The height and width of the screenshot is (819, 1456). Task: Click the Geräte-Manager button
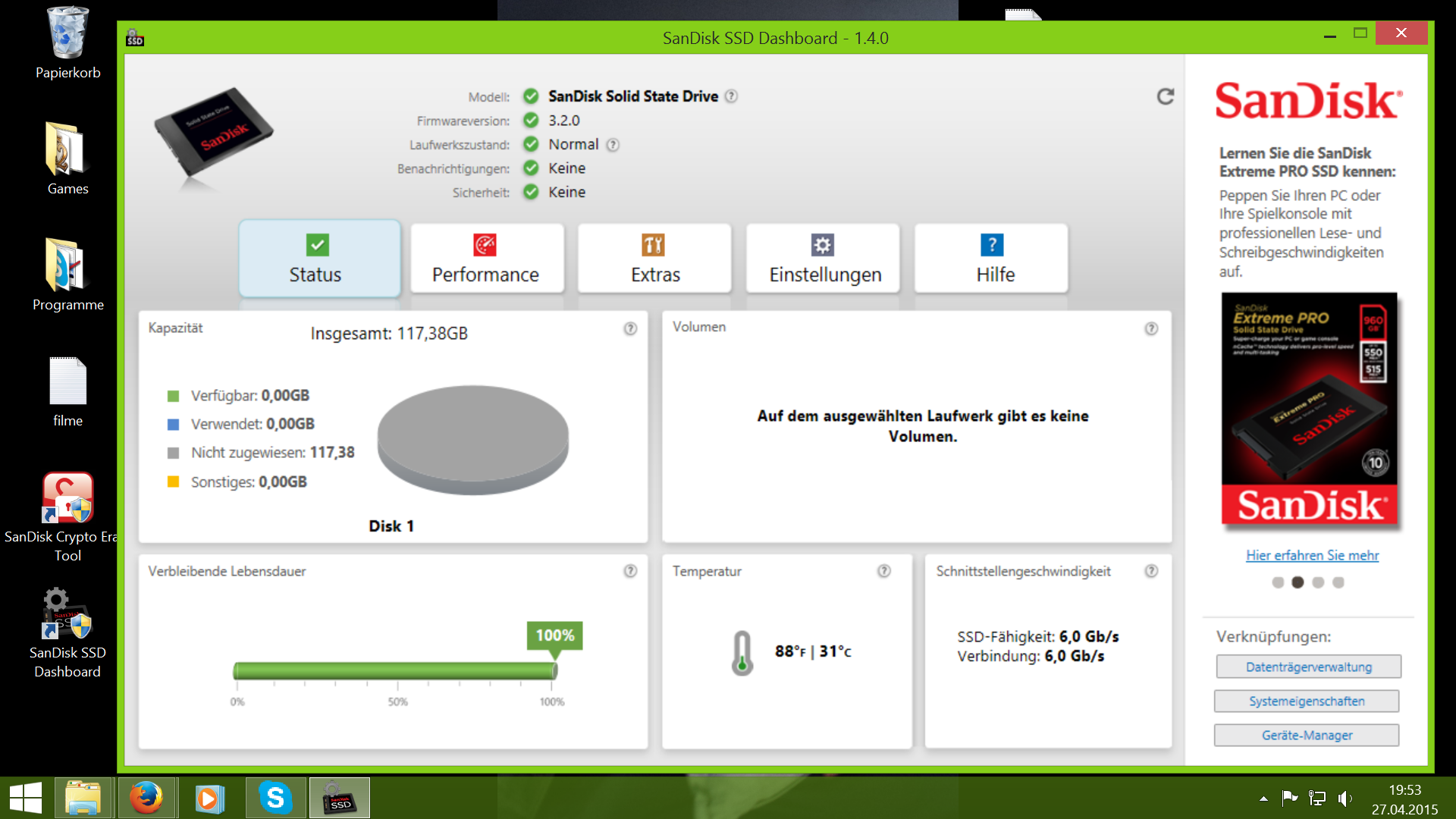(x=1307, y=736)
